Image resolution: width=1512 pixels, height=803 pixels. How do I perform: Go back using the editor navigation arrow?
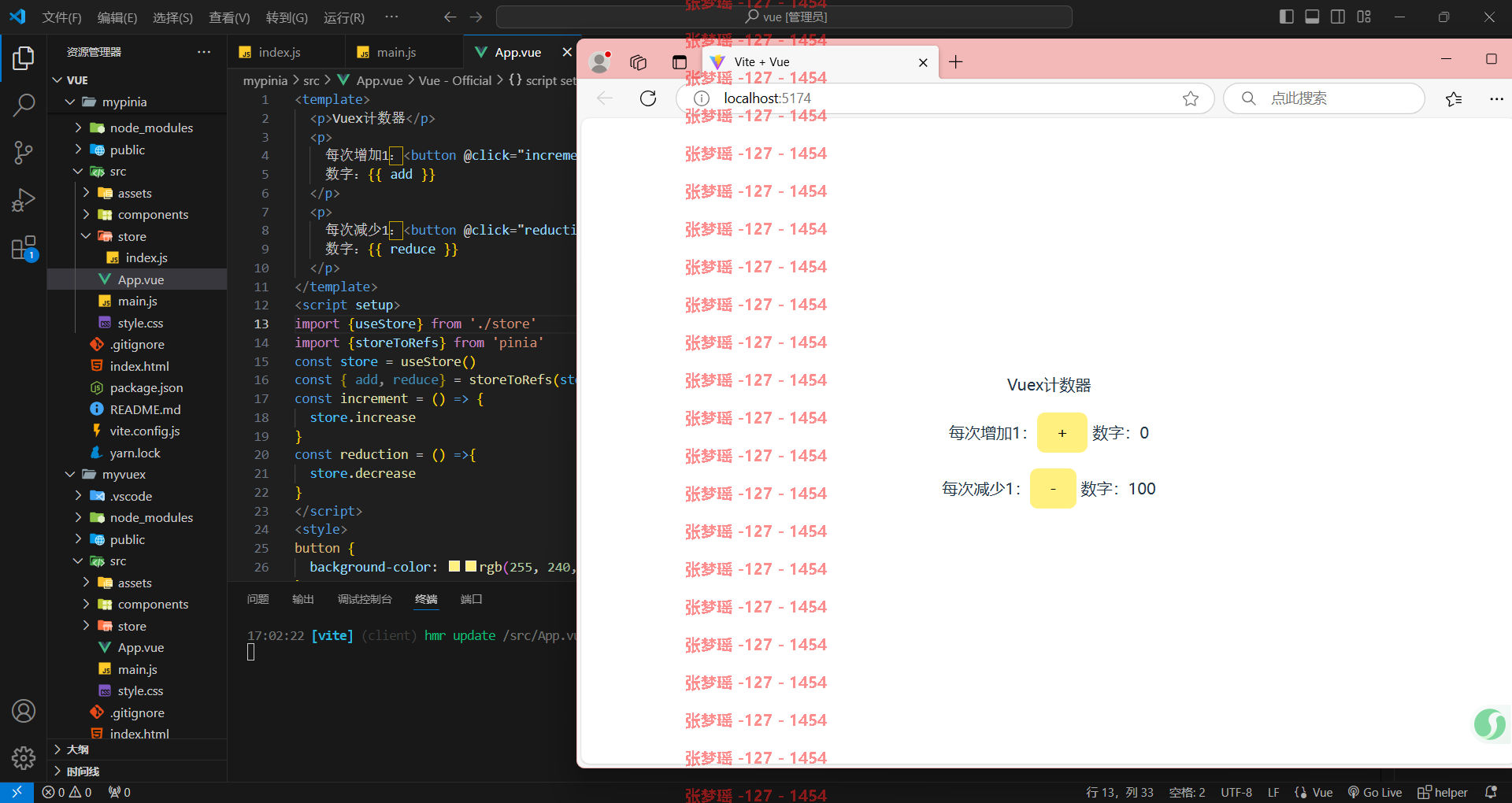tap(450, 17)
